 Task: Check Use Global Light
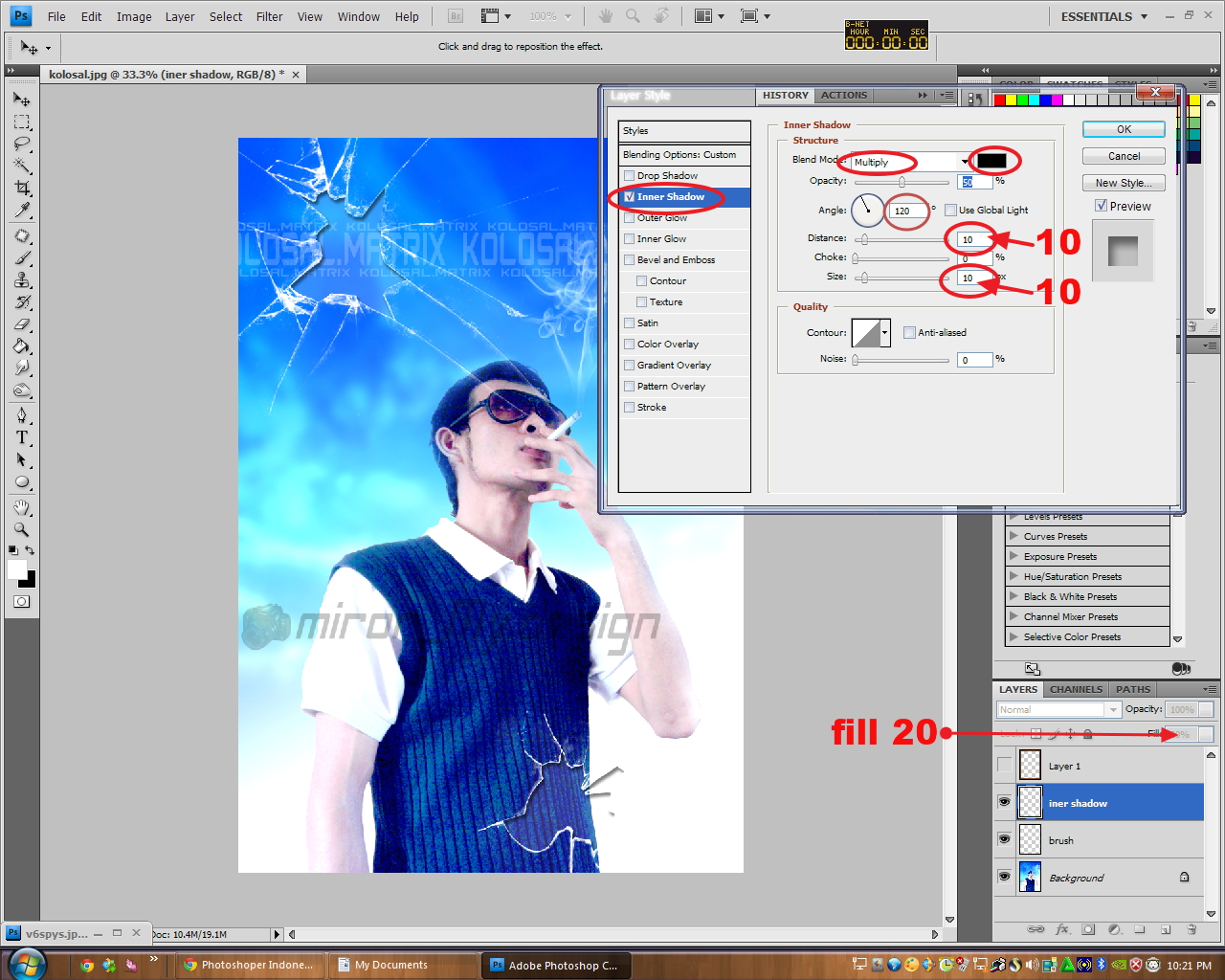950,210
